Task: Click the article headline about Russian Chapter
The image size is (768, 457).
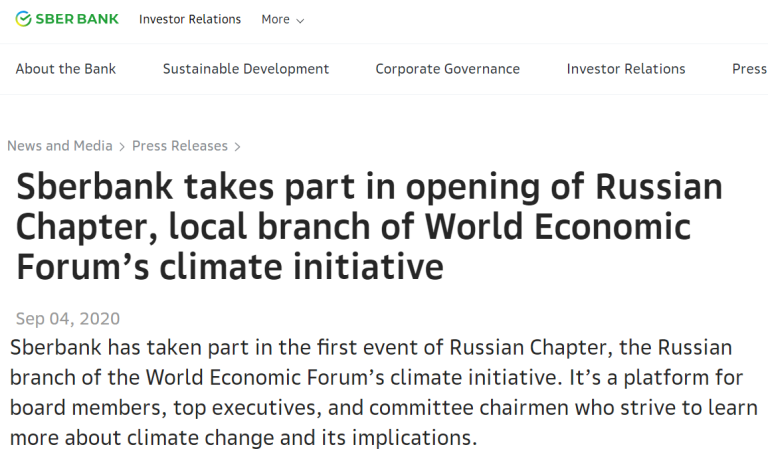Action: (368, 227)
